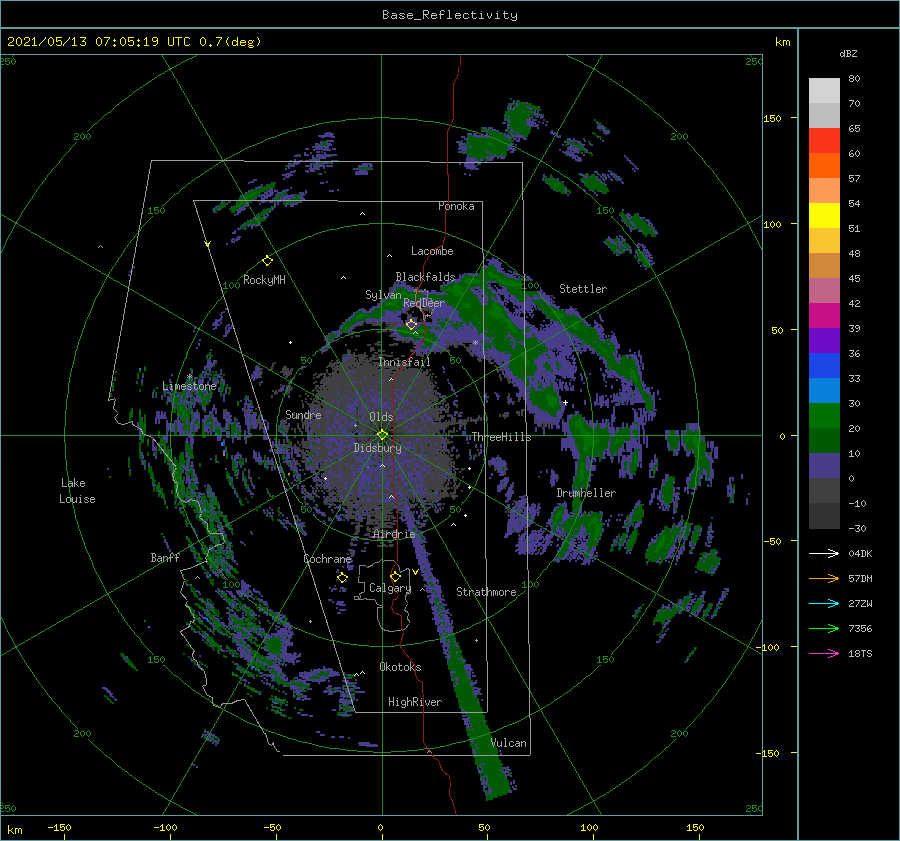The height and width of the screenshot is (841, 900).
Task: Pick the light grey 70-80 dBZ swatch
Action: [824, 91]
